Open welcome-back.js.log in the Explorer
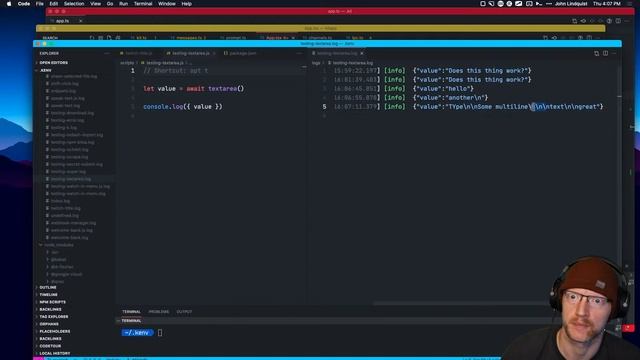This screenshot has height=360, width=640. 71,230
